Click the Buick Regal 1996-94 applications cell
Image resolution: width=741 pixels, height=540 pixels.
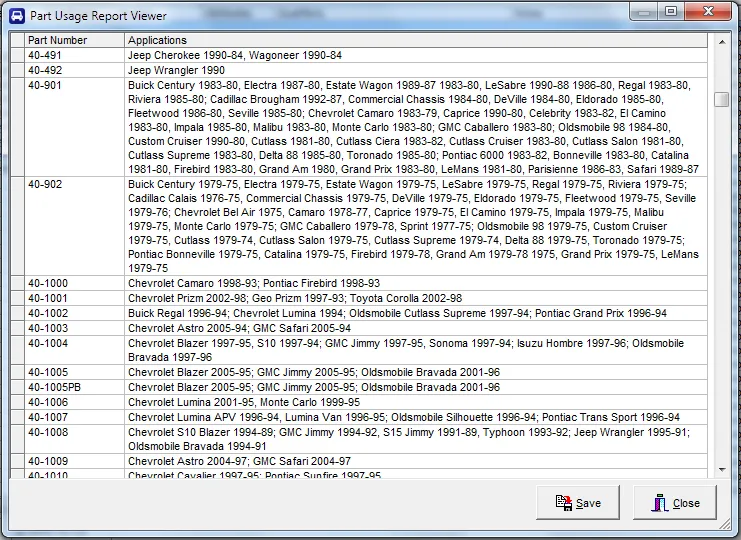point(416,313)
